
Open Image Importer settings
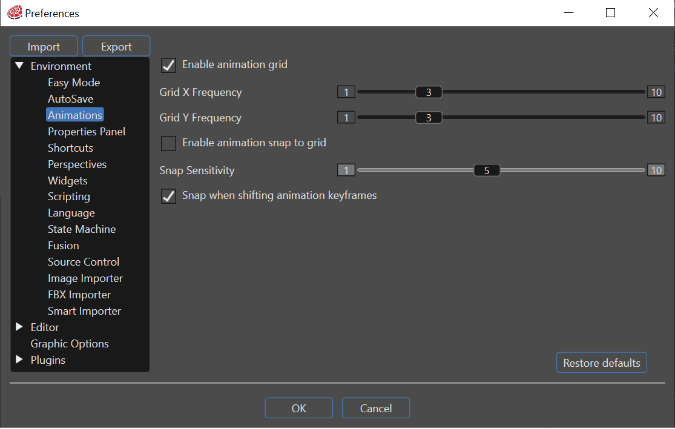point(85,278)
